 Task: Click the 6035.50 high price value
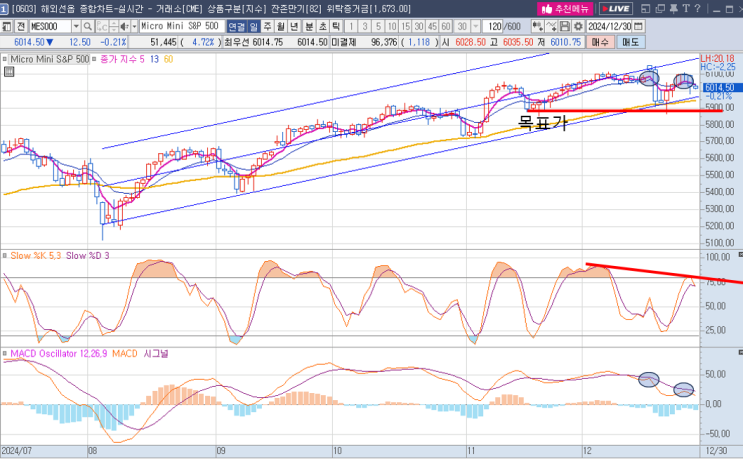[518, 42]
